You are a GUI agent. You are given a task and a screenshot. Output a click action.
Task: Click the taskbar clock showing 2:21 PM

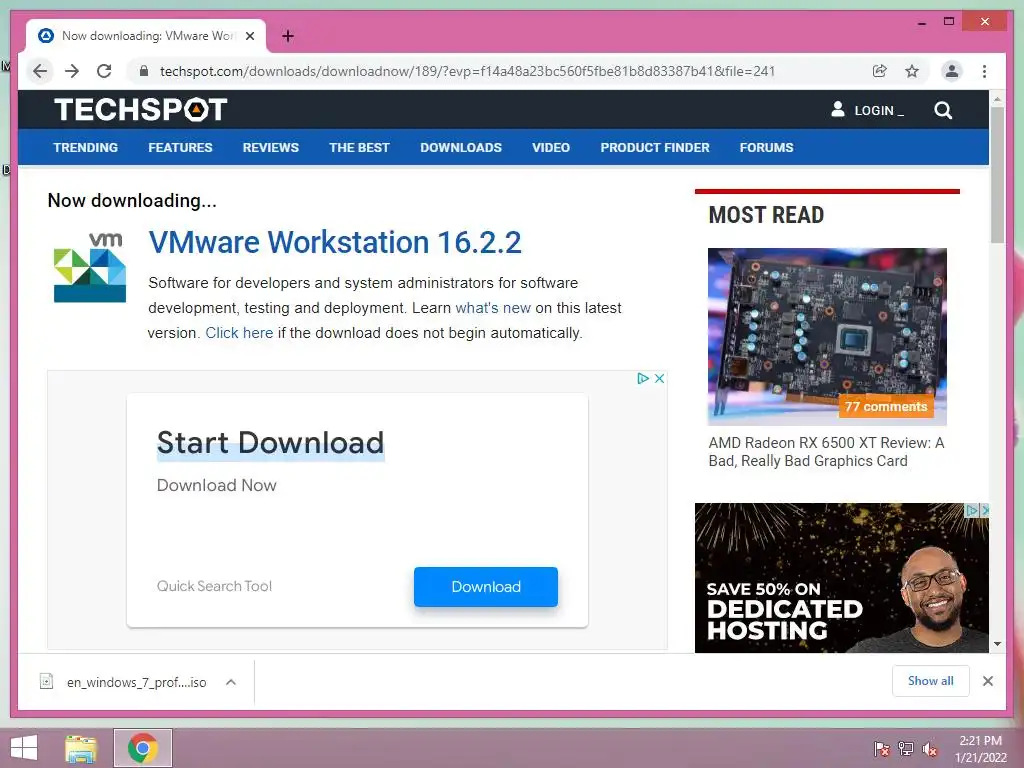[980, 748]
